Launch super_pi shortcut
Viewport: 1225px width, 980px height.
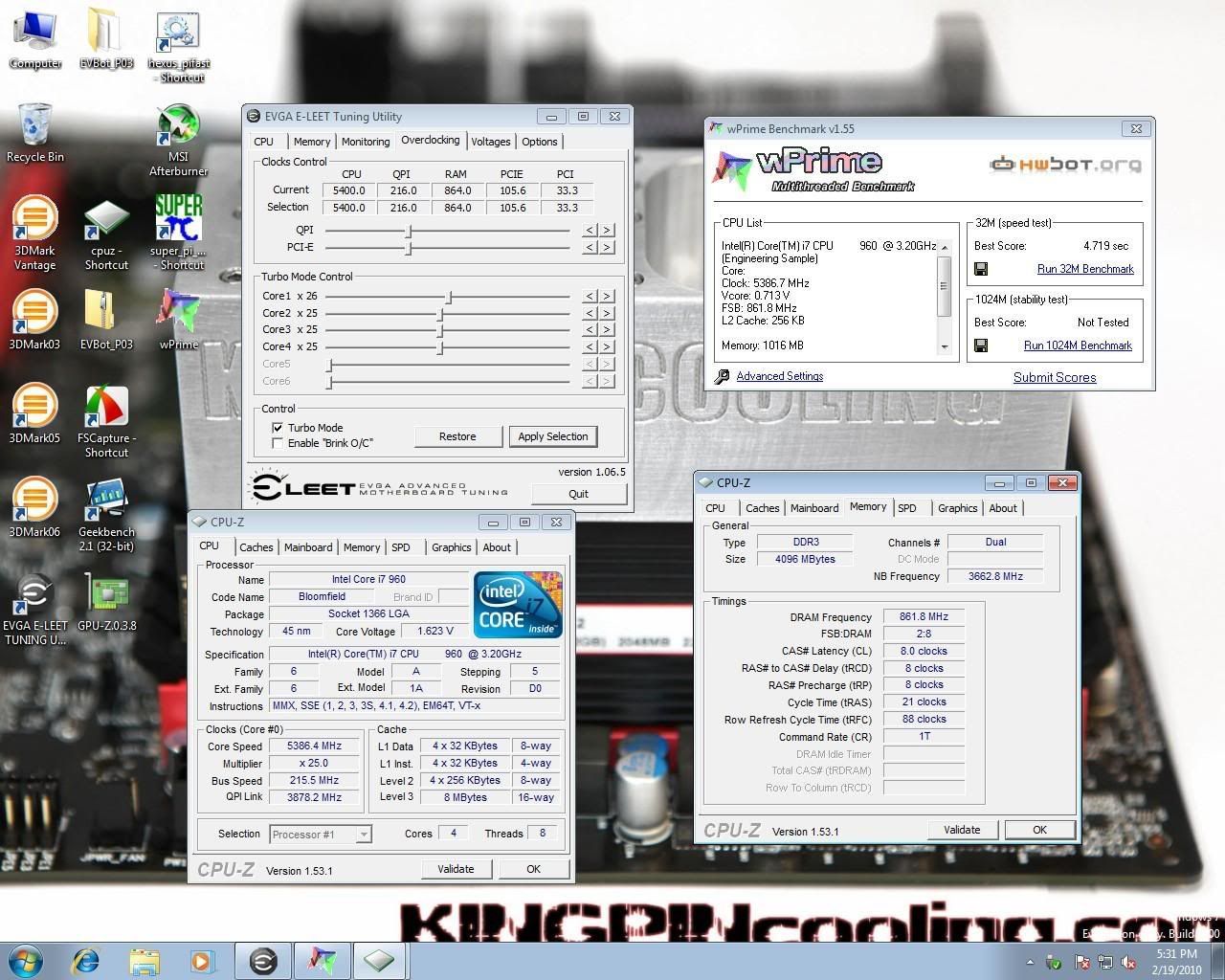[x=178, y=233]
